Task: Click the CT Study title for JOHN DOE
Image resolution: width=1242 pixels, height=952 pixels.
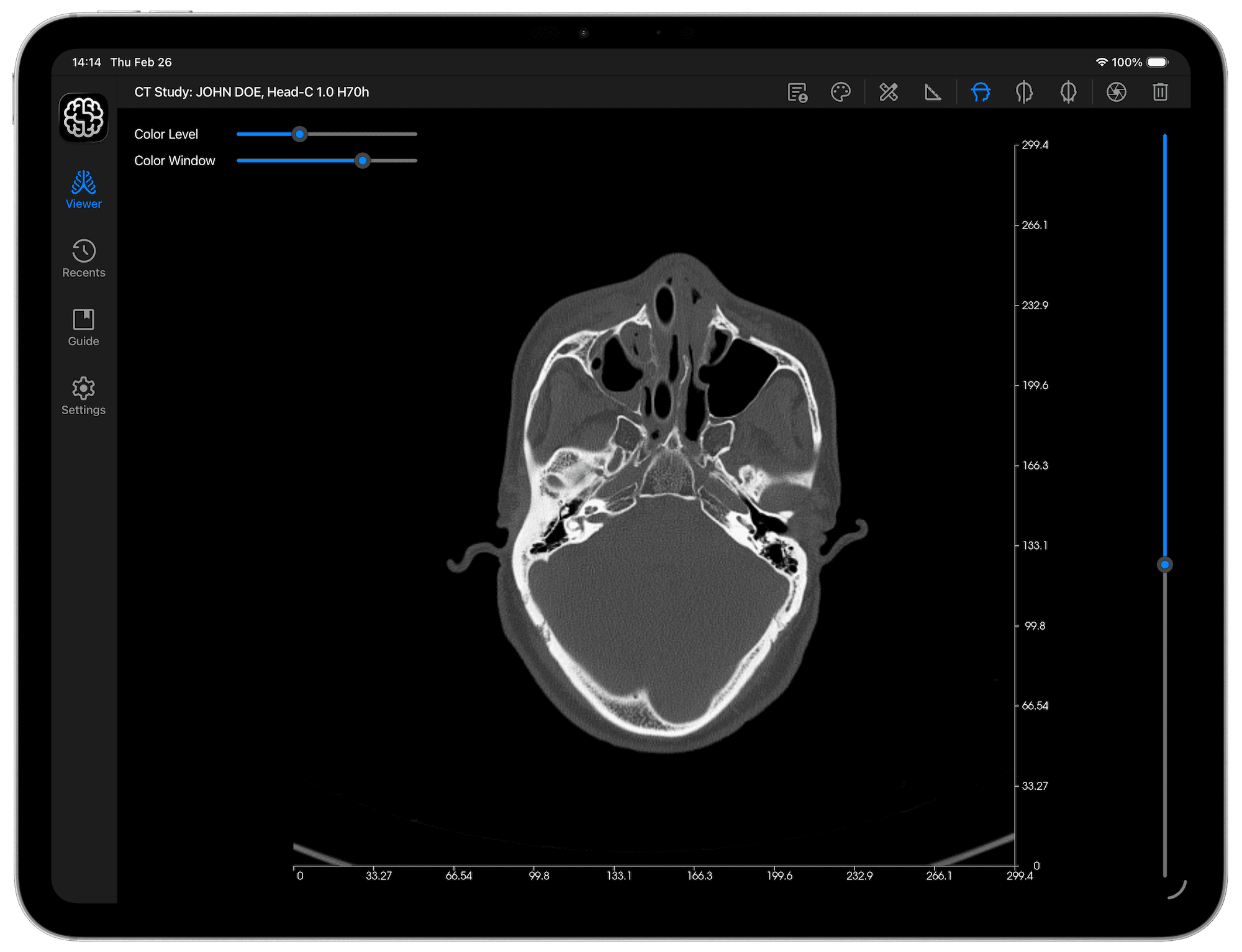Action: (x=252, y=92)
